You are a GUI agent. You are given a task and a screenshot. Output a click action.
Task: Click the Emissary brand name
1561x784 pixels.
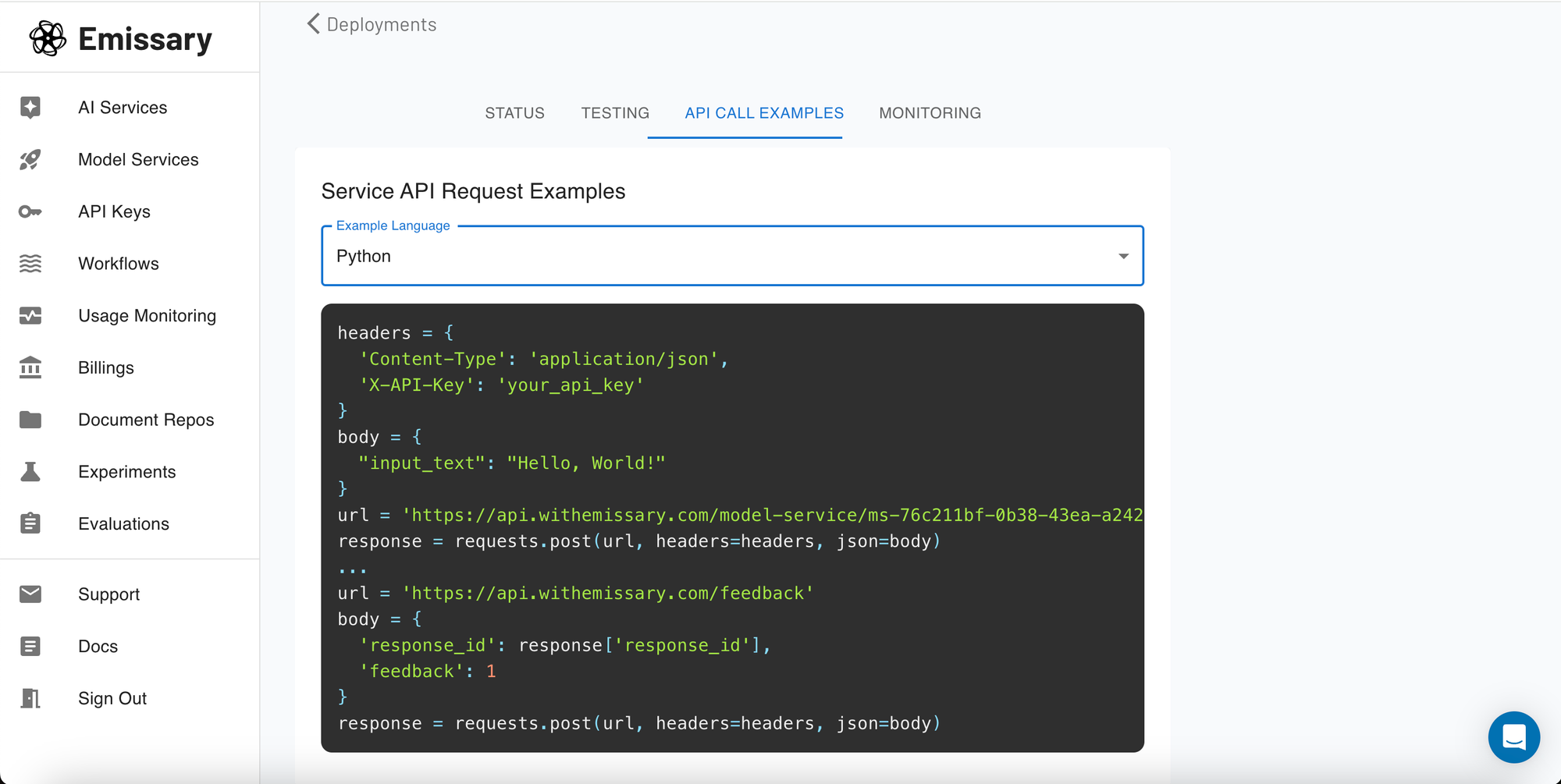[x=145, y=38]
